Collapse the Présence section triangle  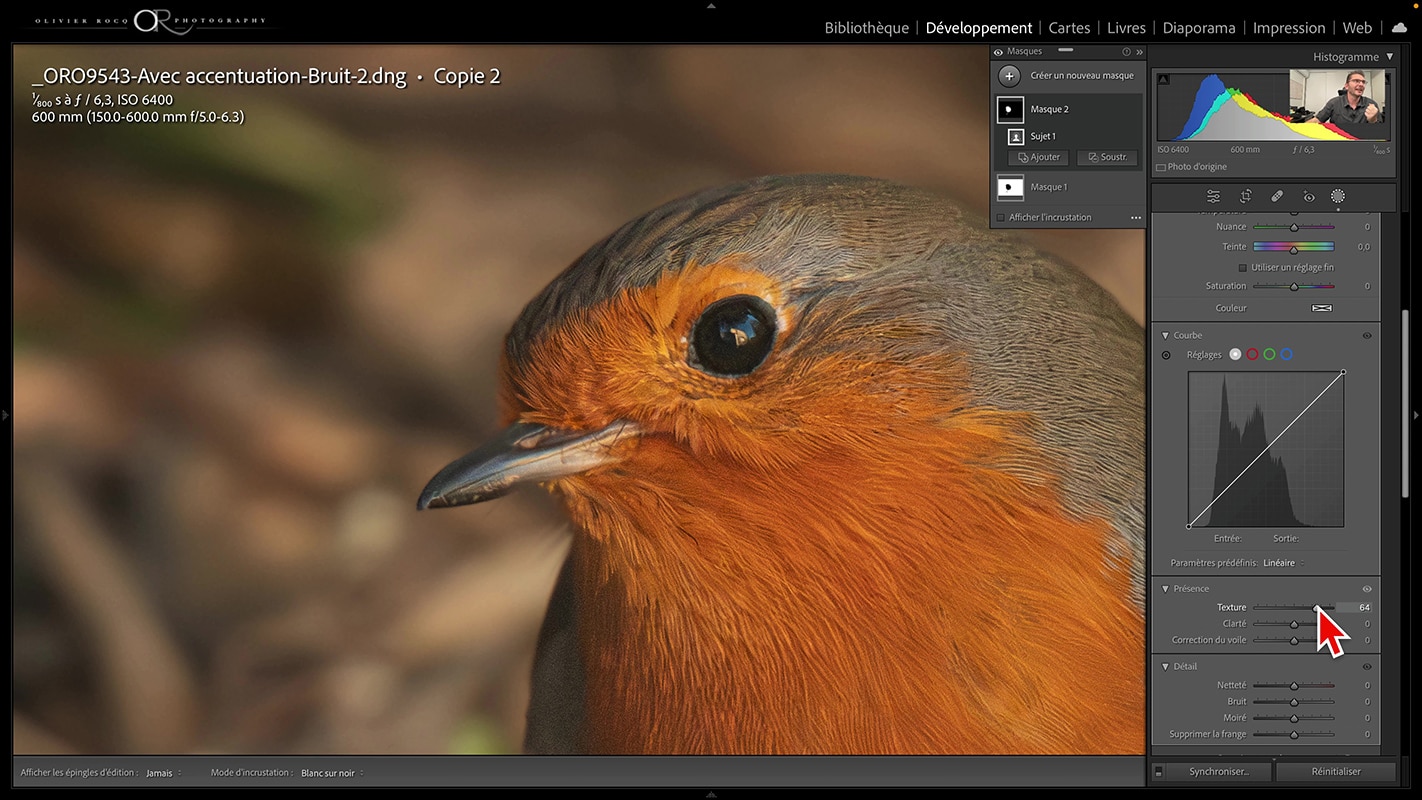click(1165, 589)
